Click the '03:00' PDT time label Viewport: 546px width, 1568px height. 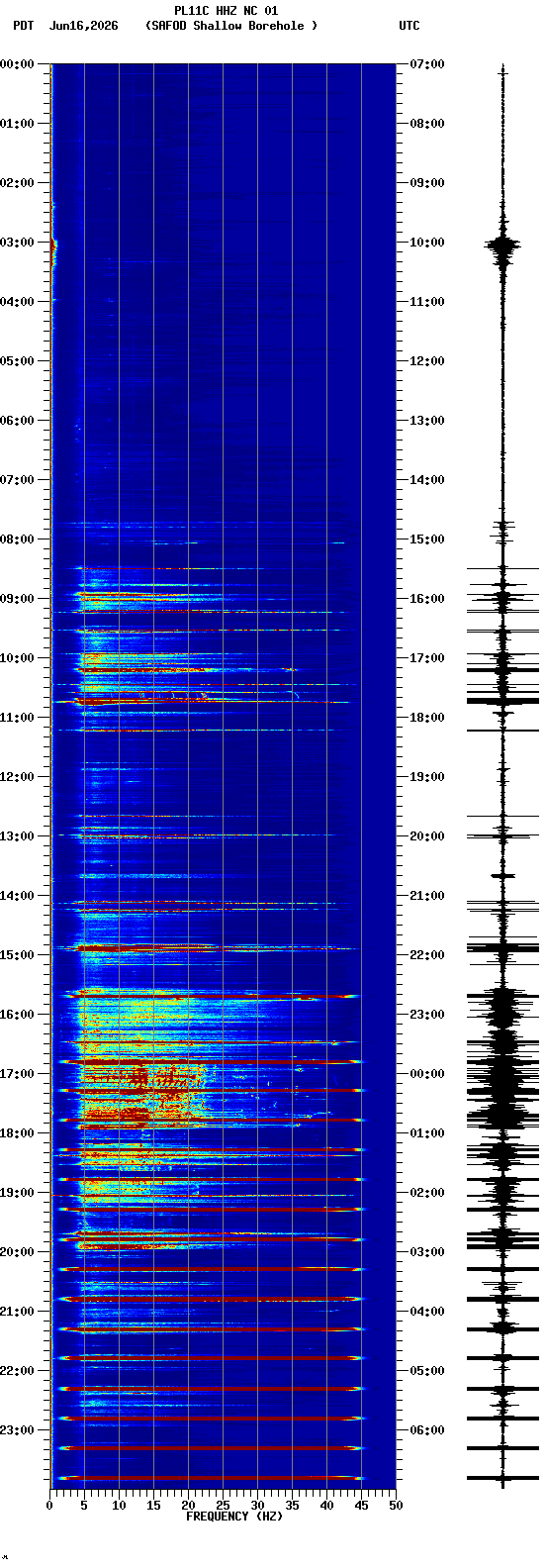(x=17, y=243)
